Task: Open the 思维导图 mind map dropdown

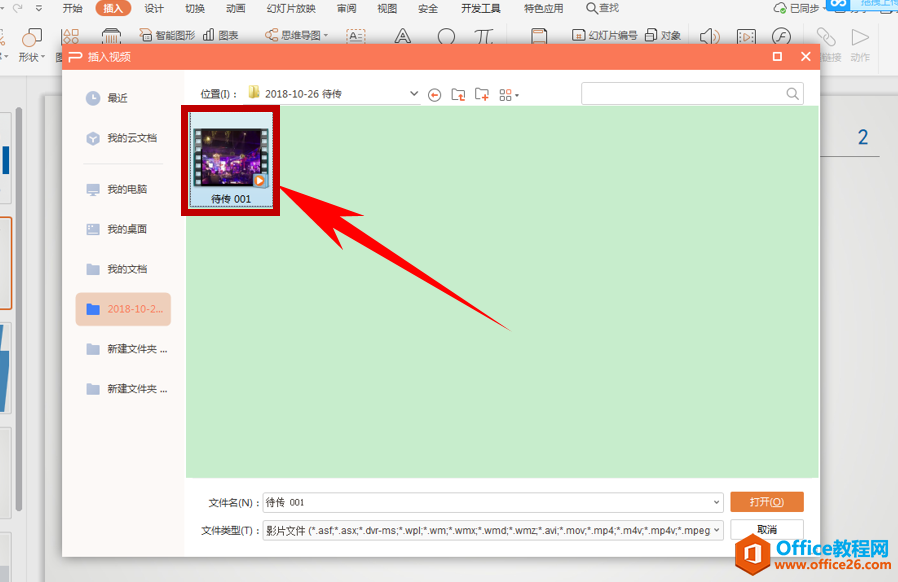Action: click(x=296, y=36)
